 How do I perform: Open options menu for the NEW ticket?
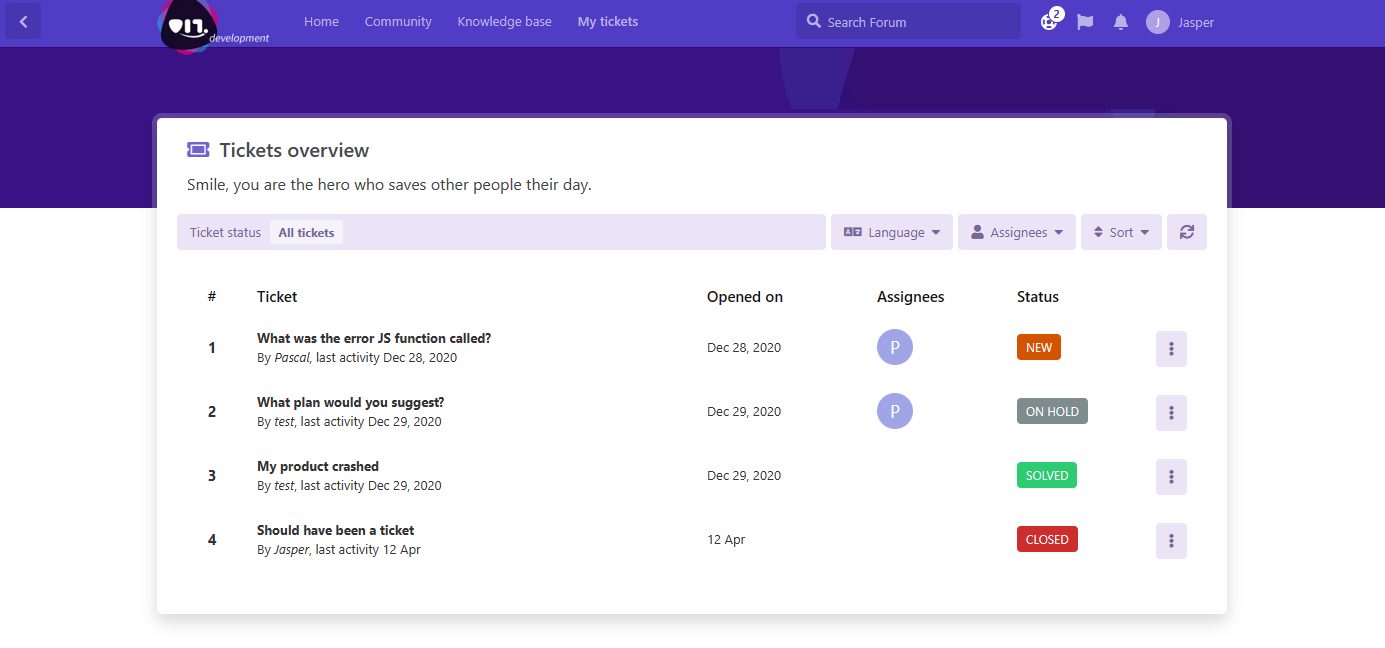[x=1171, y=349]
